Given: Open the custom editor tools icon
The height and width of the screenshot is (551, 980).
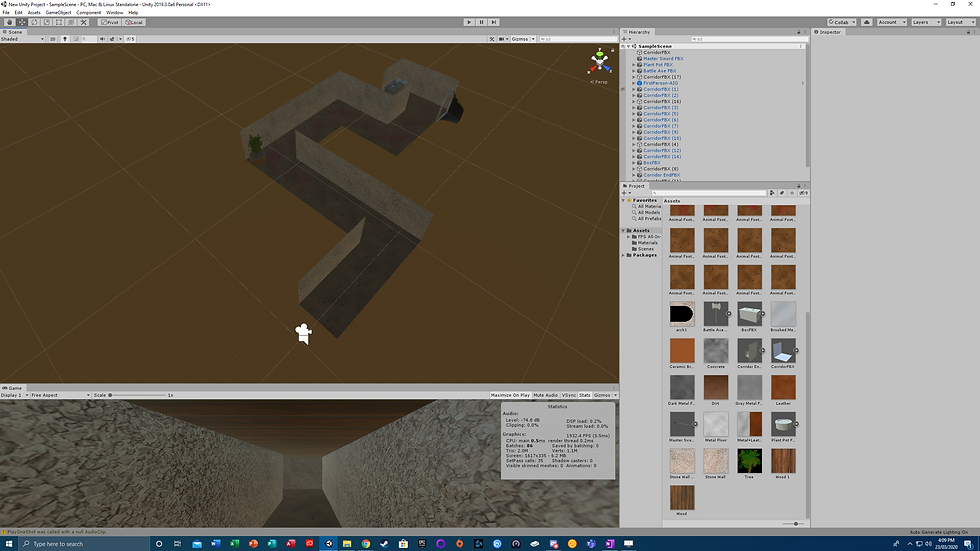Looking at the screenshot, I should [83, 22].
